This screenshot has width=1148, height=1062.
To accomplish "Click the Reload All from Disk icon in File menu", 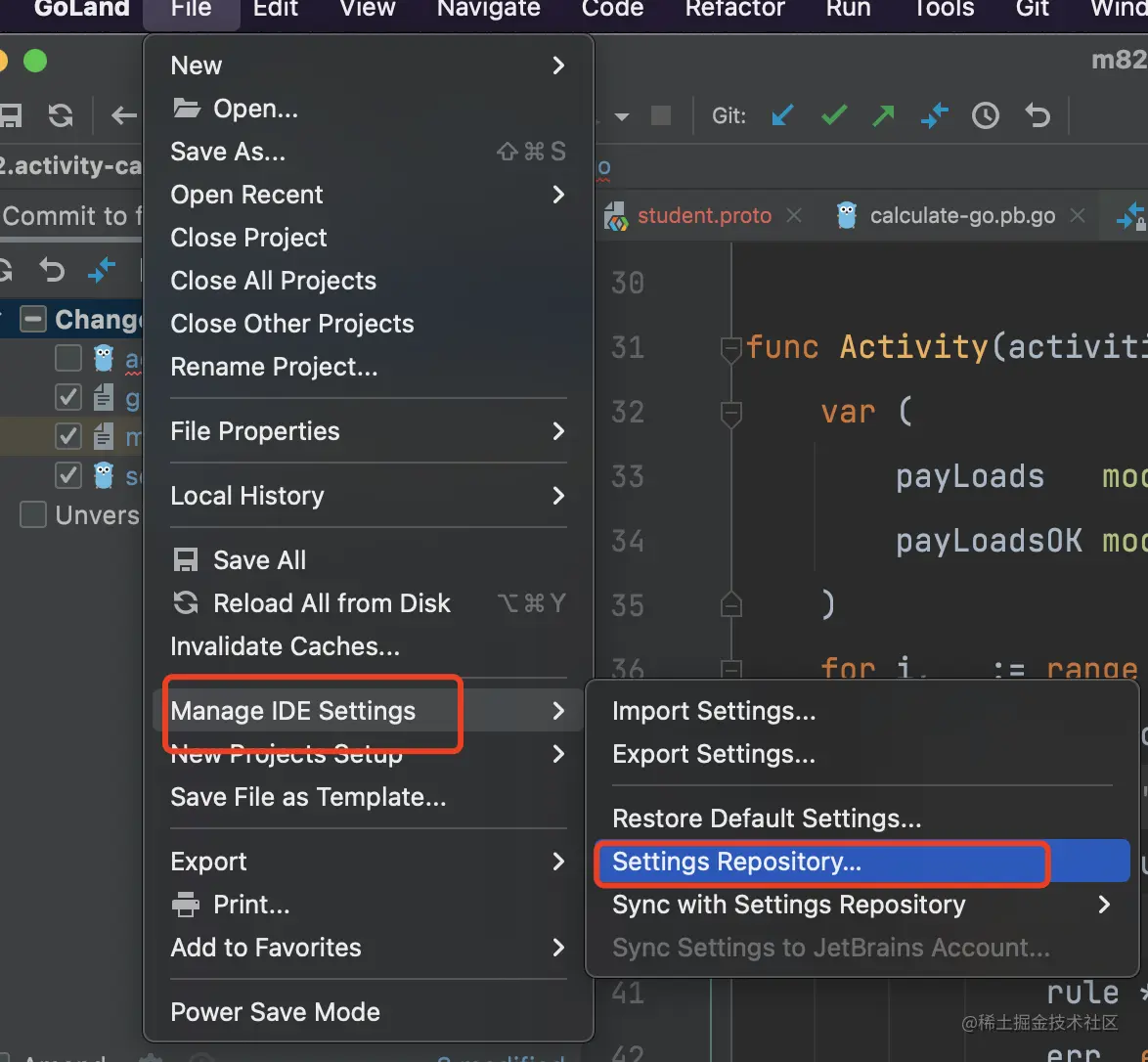I will 185,603.
